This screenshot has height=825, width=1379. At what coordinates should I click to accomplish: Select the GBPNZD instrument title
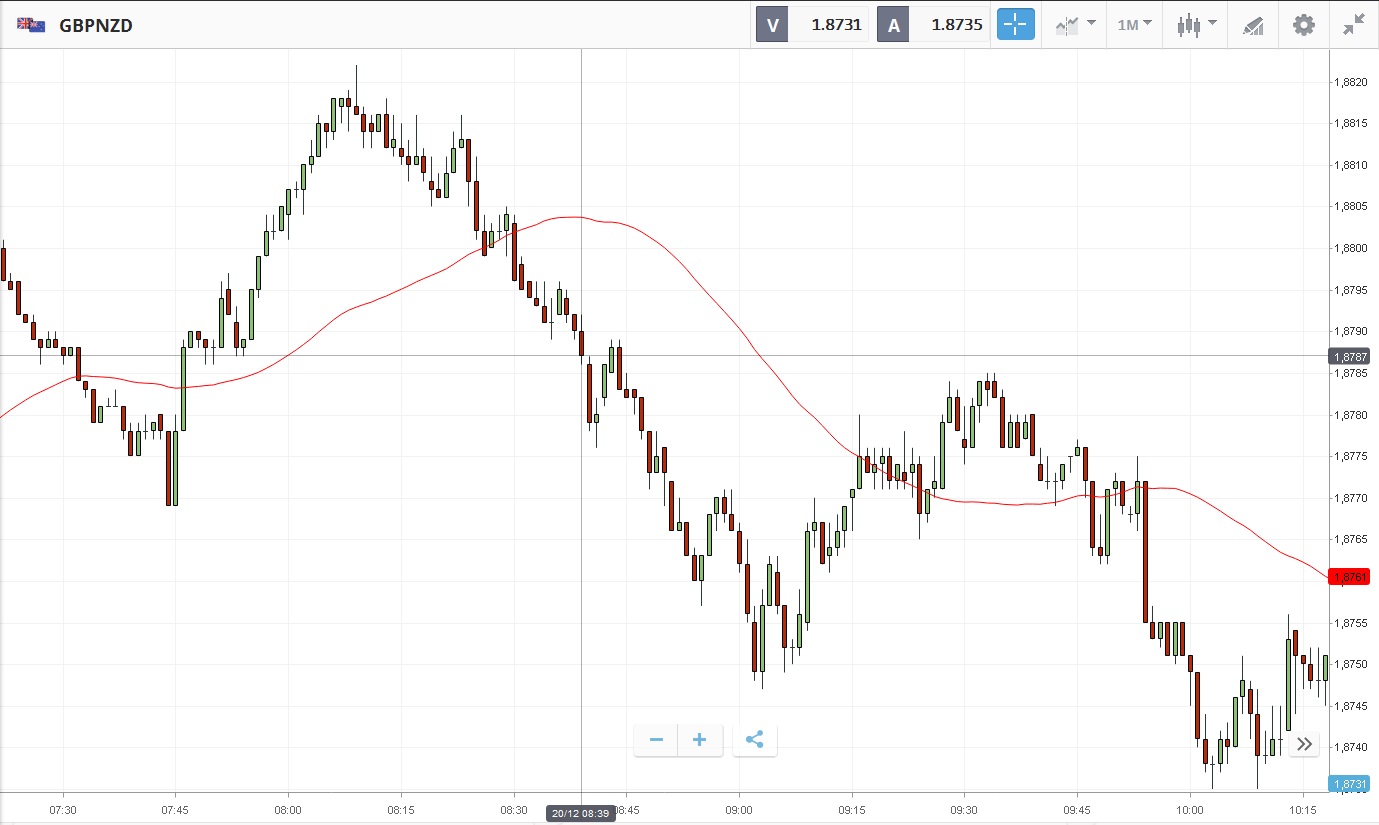96,25
